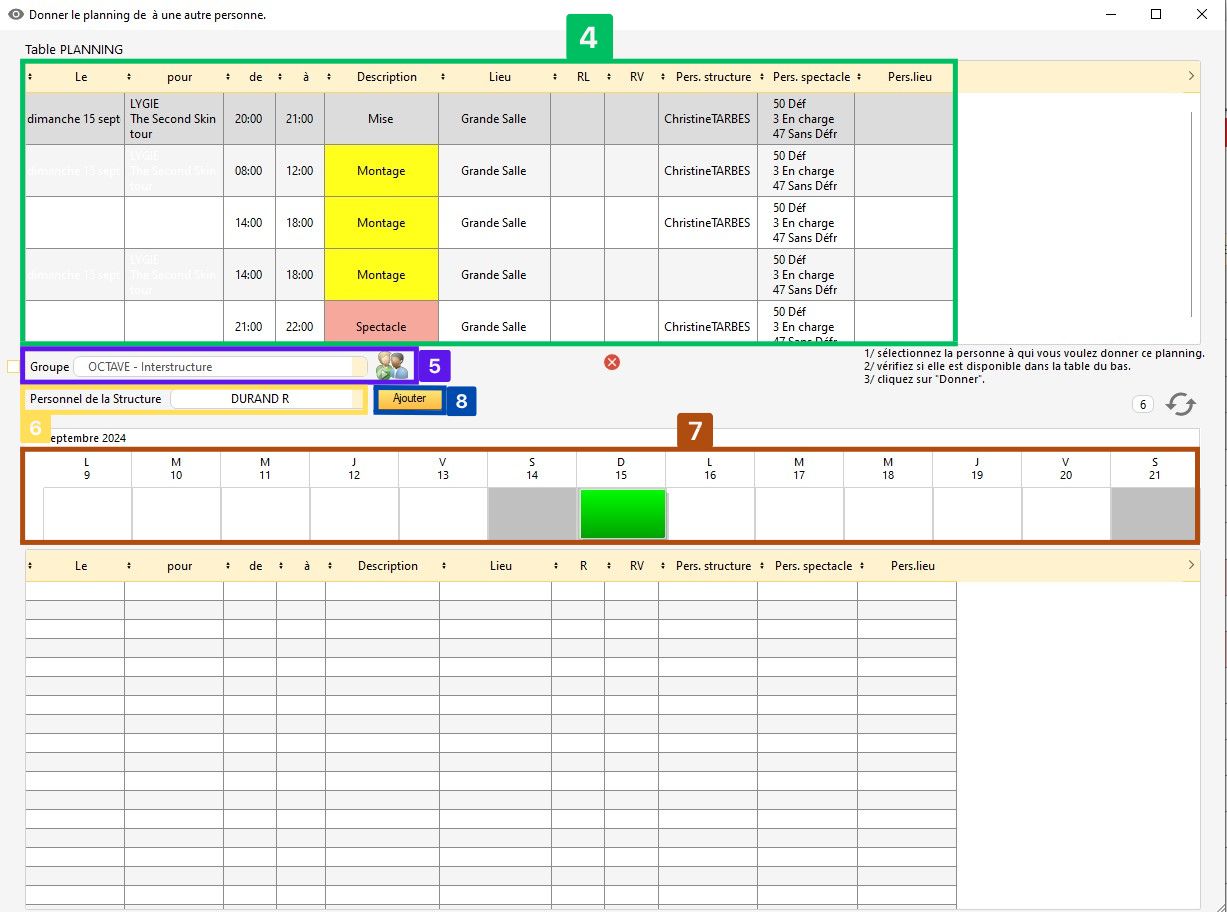Open the Groupe 'OCTAVE - Interstructure' dropdown
Viewport: 1227px width, 912px height.
coord(220,367)
